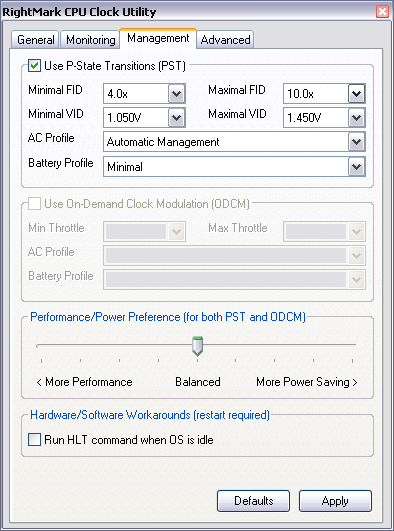Click the 4.0x Minimal FID value
Viewport: 394px width, 531px height.
tap(117, 94)
